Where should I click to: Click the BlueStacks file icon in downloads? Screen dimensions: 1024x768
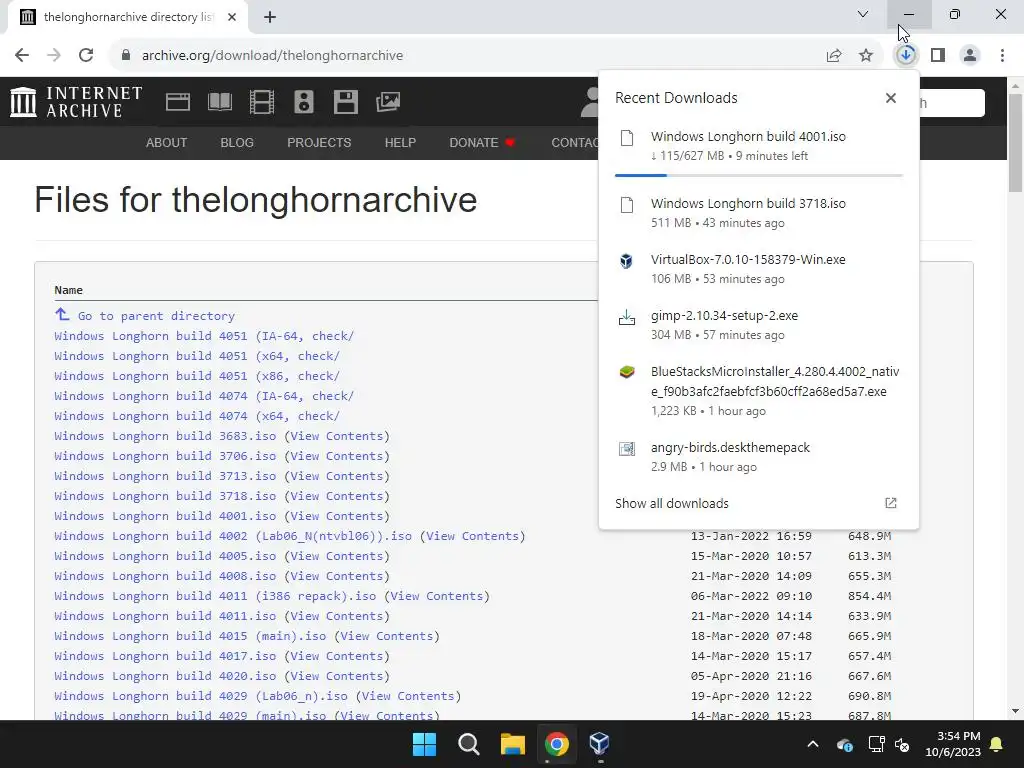tap(626, 372)
